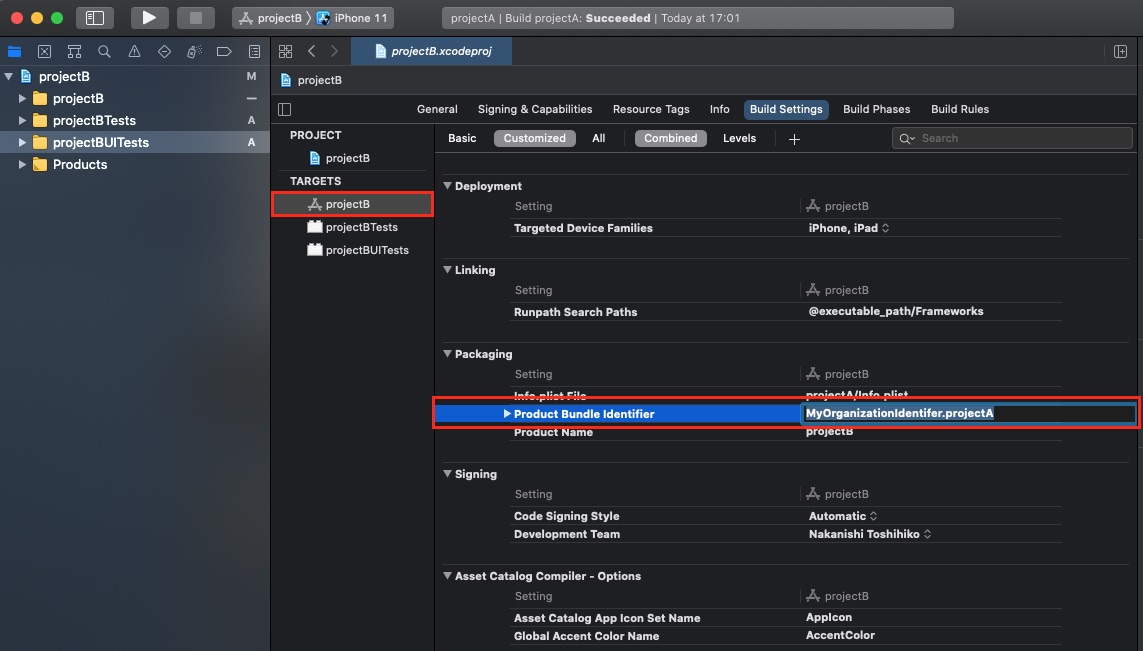Viewport: 1143px width, 651px height.
Task: Add a build setting with the plus button
Action: 795,139
